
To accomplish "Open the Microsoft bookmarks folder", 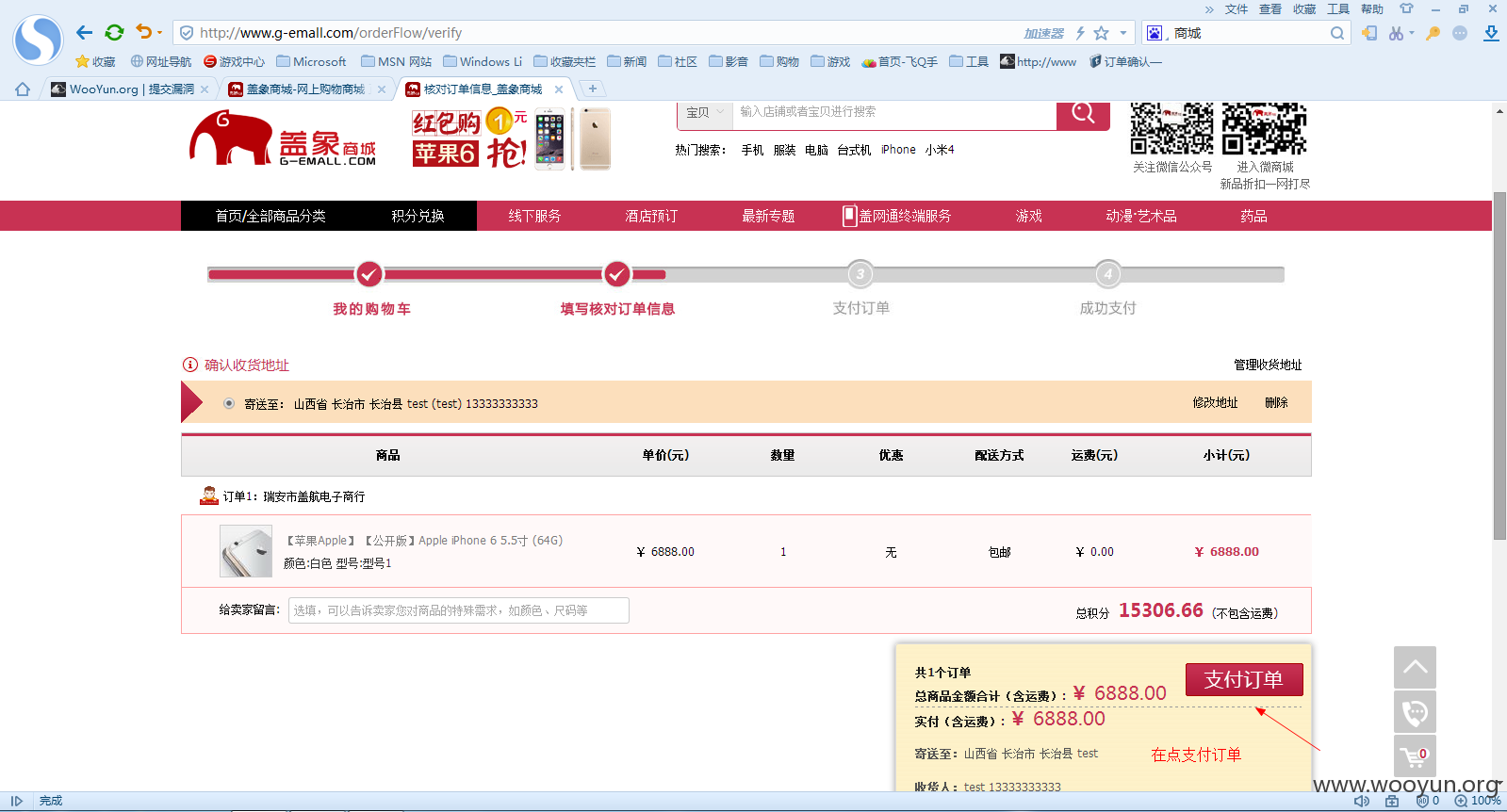I will pos(311,61).
